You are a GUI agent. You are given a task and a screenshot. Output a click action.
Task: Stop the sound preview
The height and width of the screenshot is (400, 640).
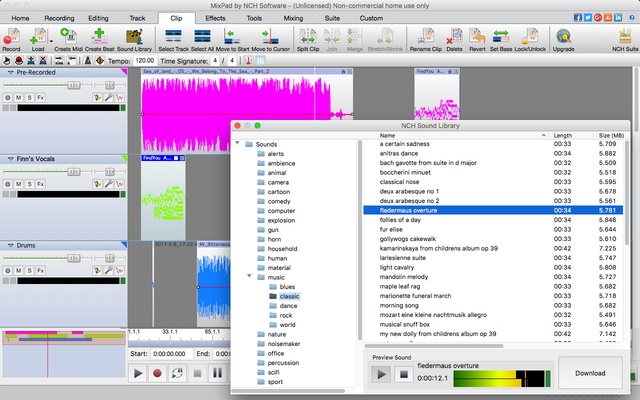403,374
